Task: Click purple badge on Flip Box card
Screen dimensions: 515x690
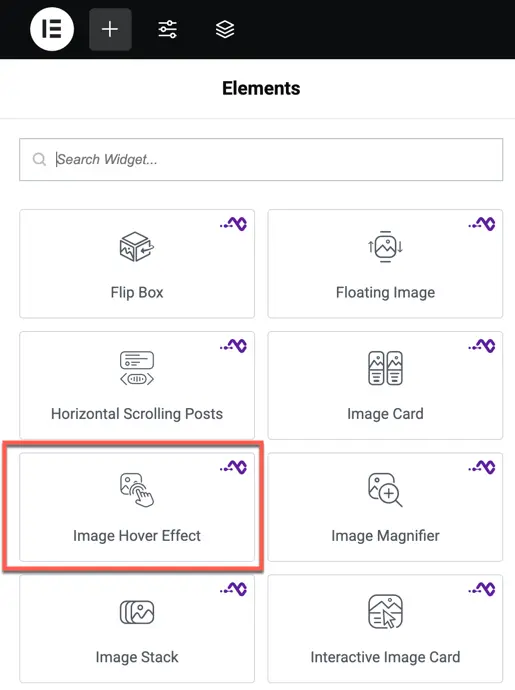Action: (x=234, y=224)
